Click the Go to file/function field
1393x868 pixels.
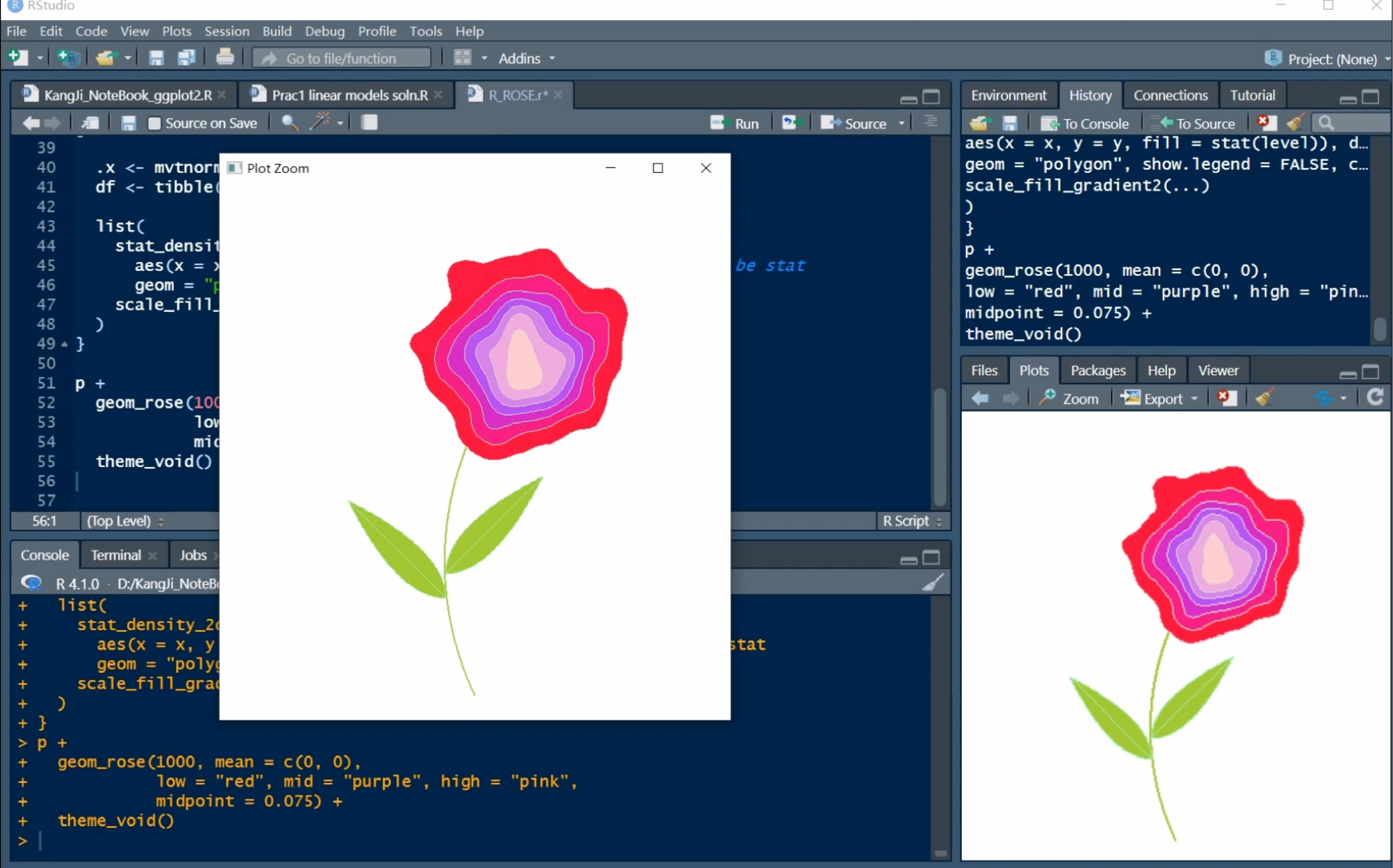342,59
